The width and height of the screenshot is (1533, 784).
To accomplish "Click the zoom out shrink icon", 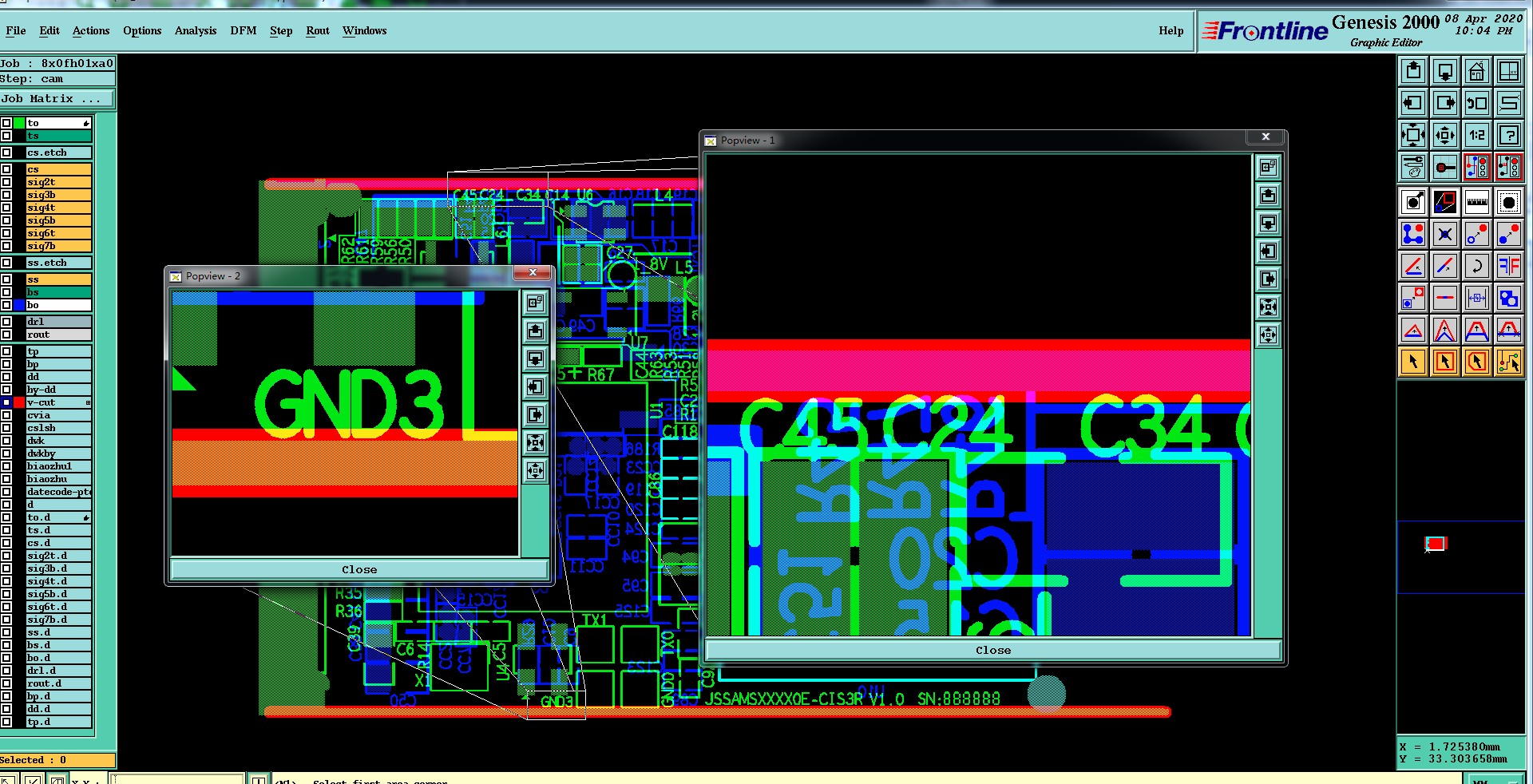I will point(1445,135).
